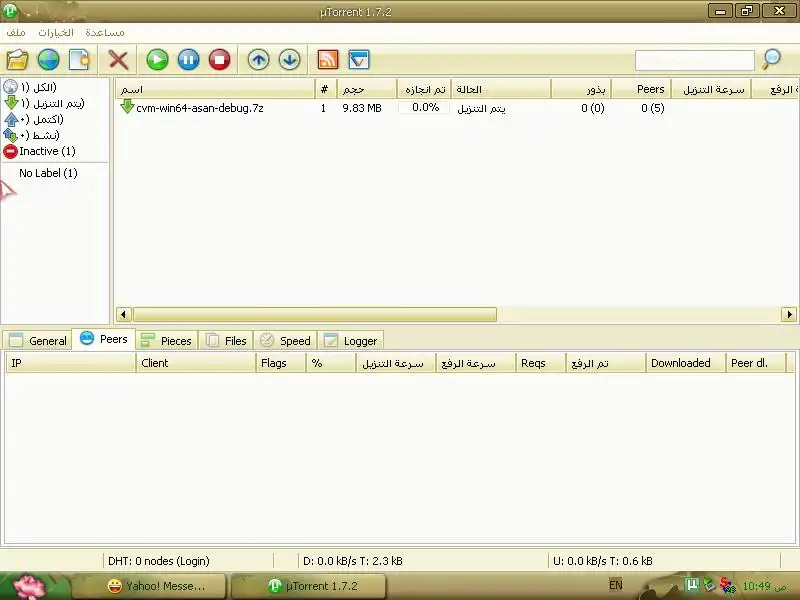Viewport: 800px width, 600px height.
Task: Sort by تم انجازه column header
Action: coord(424,89)
